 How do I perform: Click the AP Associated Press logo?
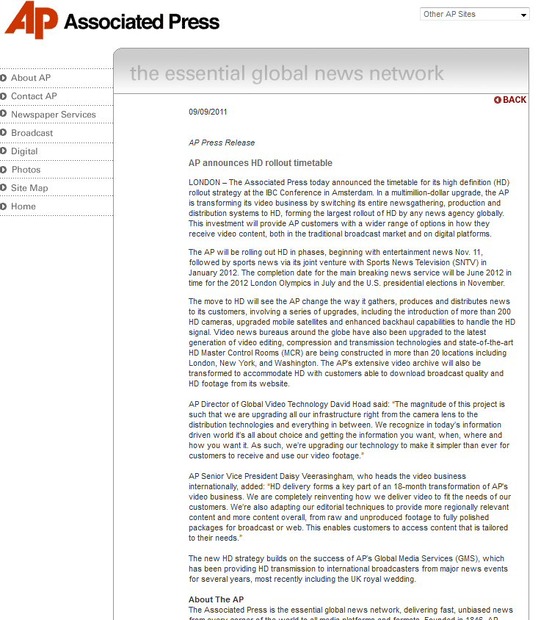coord(112,20)
